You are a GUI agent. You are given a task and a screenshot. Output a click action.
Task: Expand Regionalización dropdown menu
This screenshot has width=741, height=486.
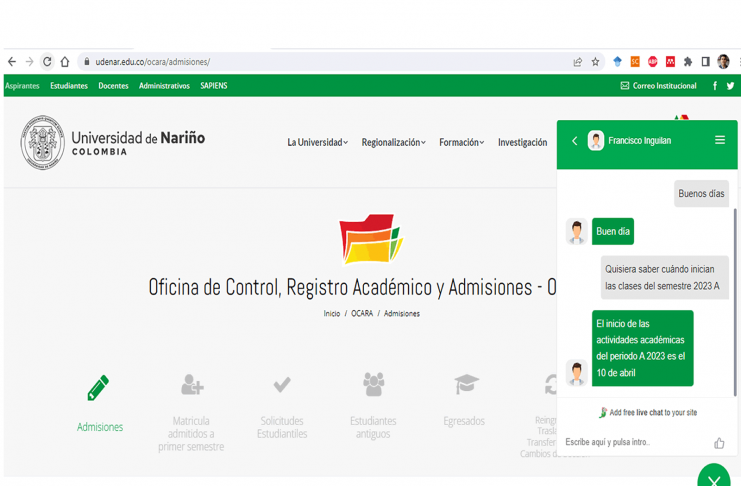394,142
